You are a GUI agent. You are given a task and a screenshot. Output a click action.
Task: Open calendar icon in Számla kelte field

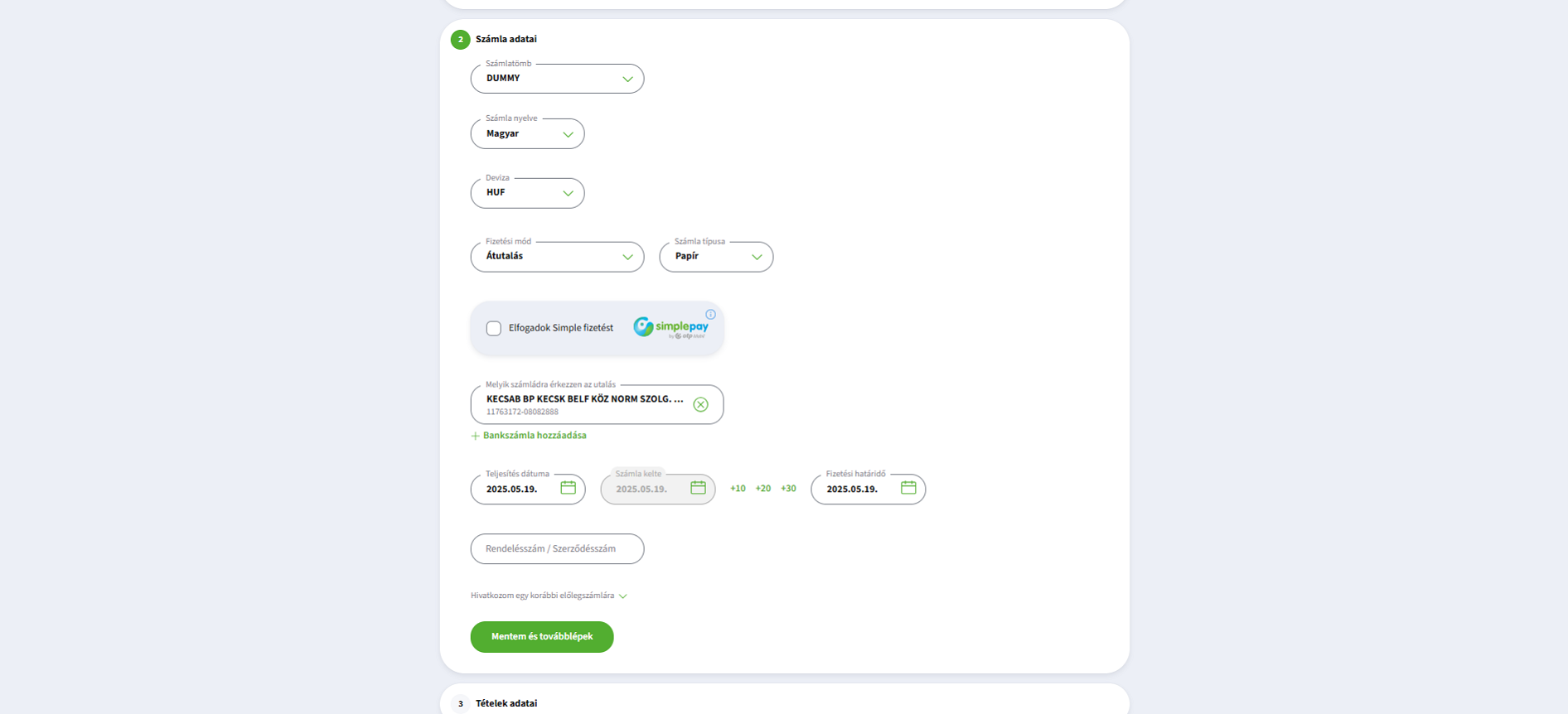(x=698, y=488)
